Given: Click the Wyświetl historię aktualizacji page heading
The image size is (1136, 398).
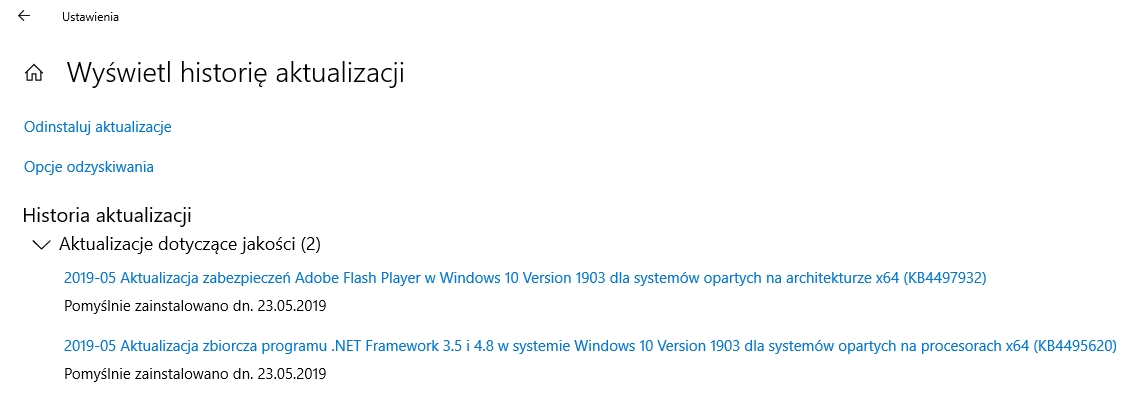Looking at the screenshot, I should (x=235, y=73).
